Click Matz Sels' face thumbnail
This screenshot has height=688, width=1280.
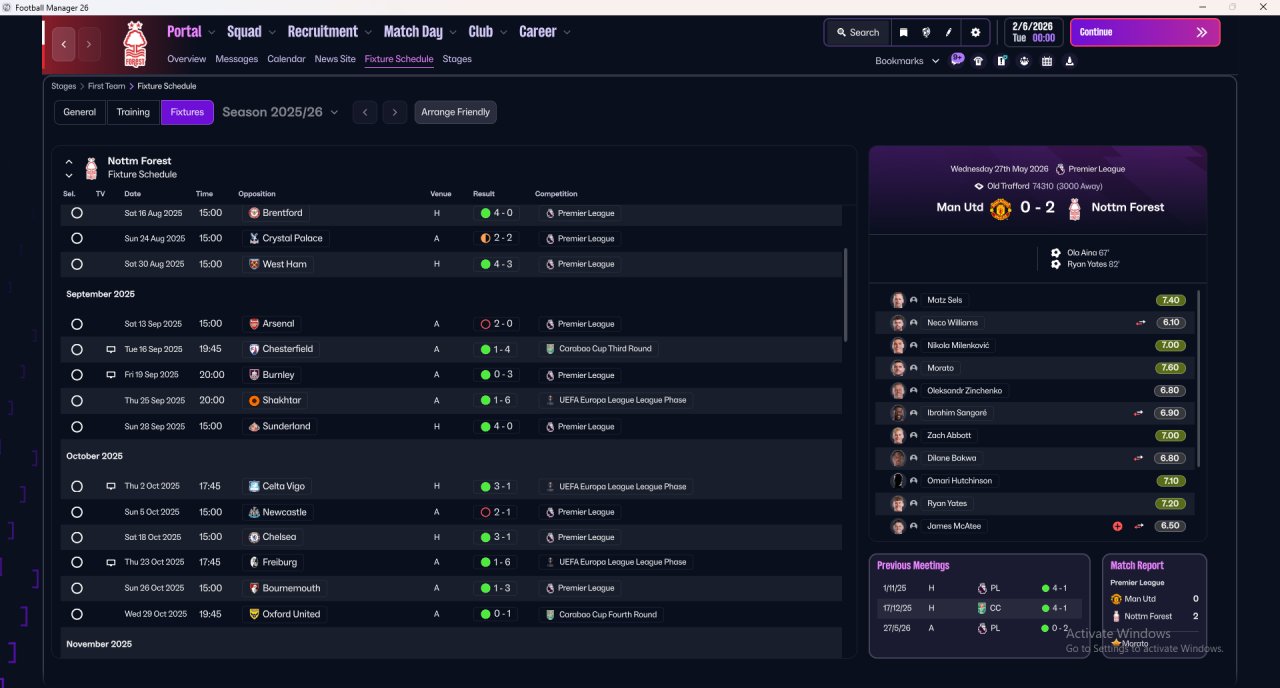[x=898, y=300]
